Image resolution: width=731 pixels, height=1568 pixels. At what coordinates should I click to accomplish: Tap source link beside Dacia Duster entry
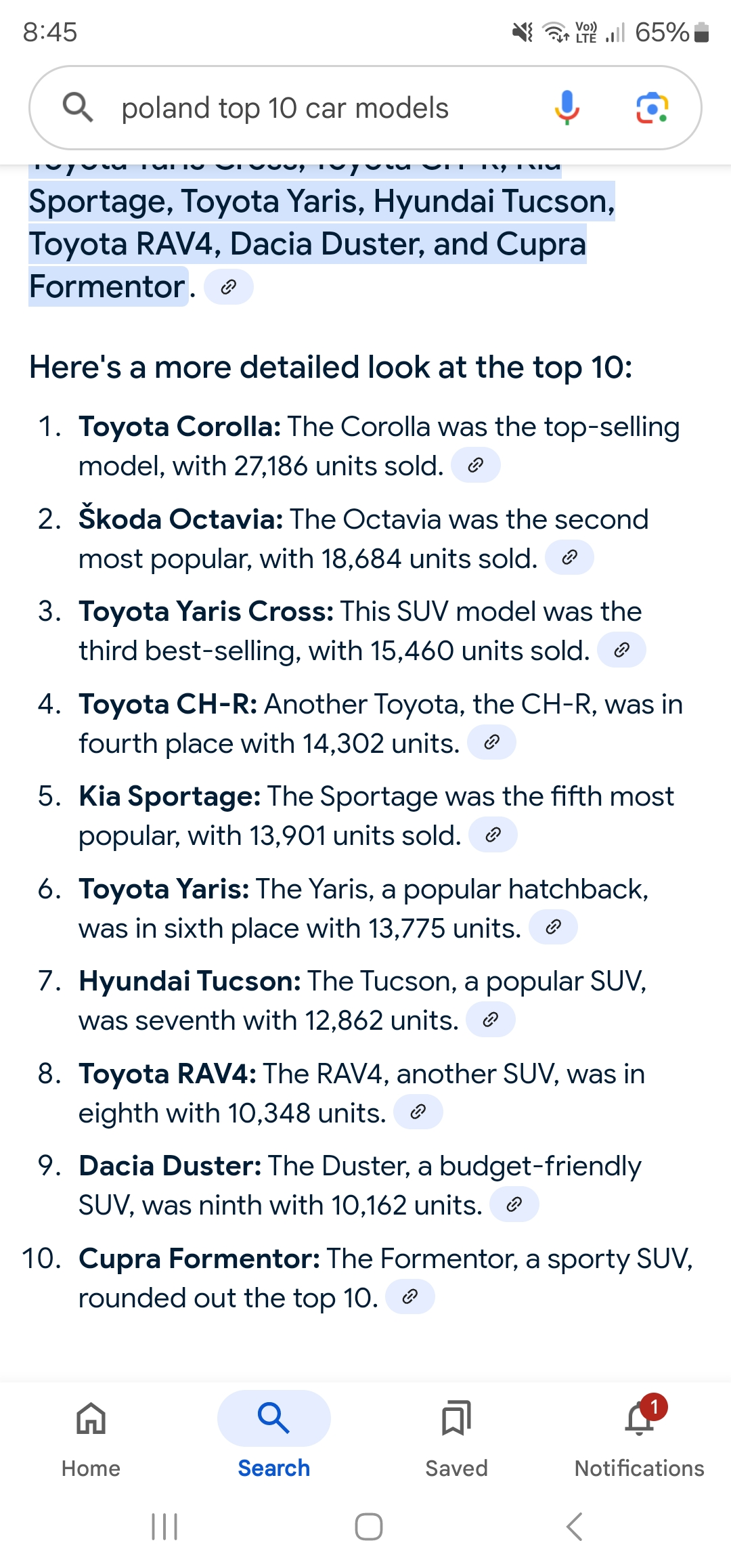click(514, 1205)
